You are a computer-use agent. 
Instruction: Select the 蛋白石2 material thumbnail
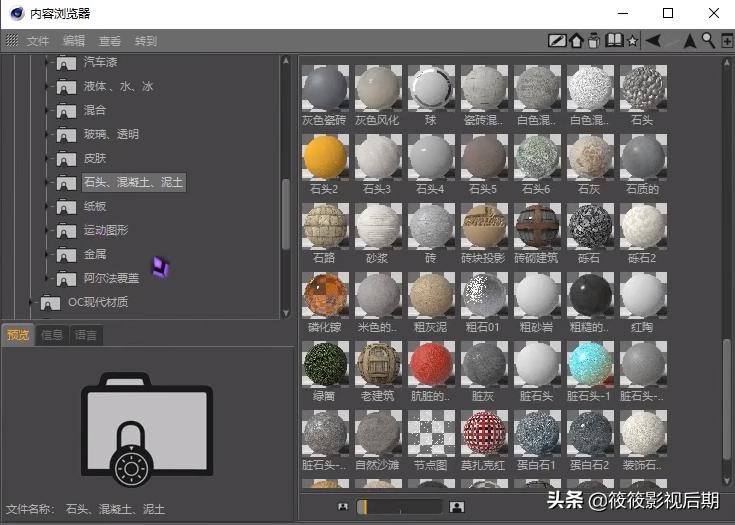click(590, 433)
